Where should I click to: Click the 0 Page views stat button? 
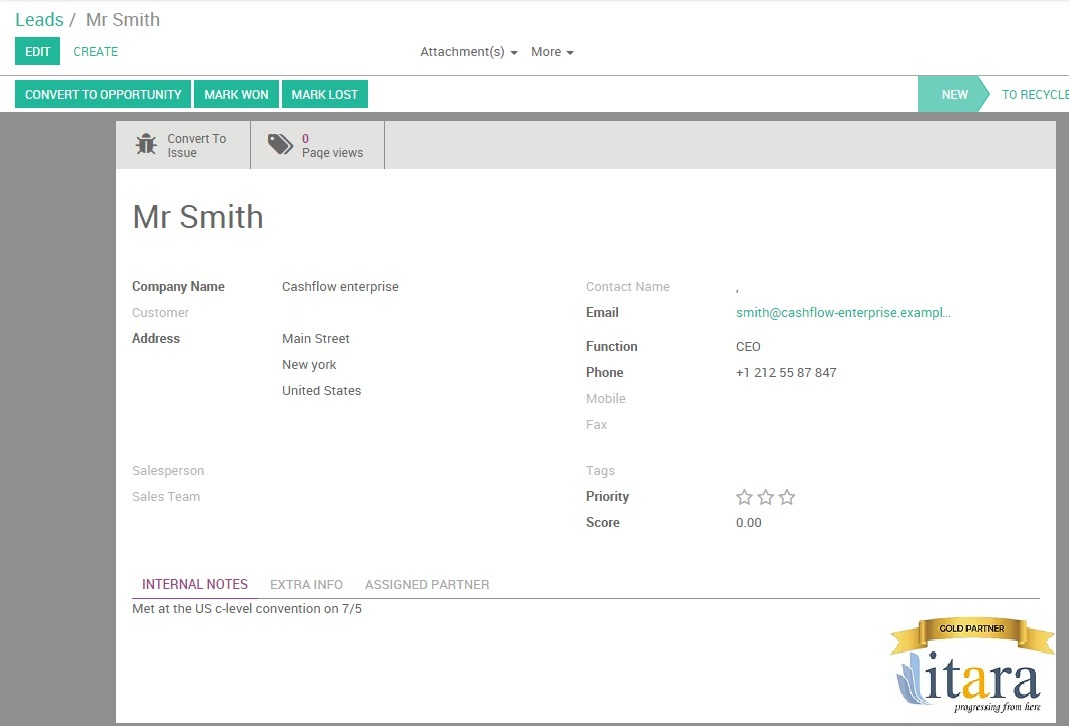pos(318,145)
